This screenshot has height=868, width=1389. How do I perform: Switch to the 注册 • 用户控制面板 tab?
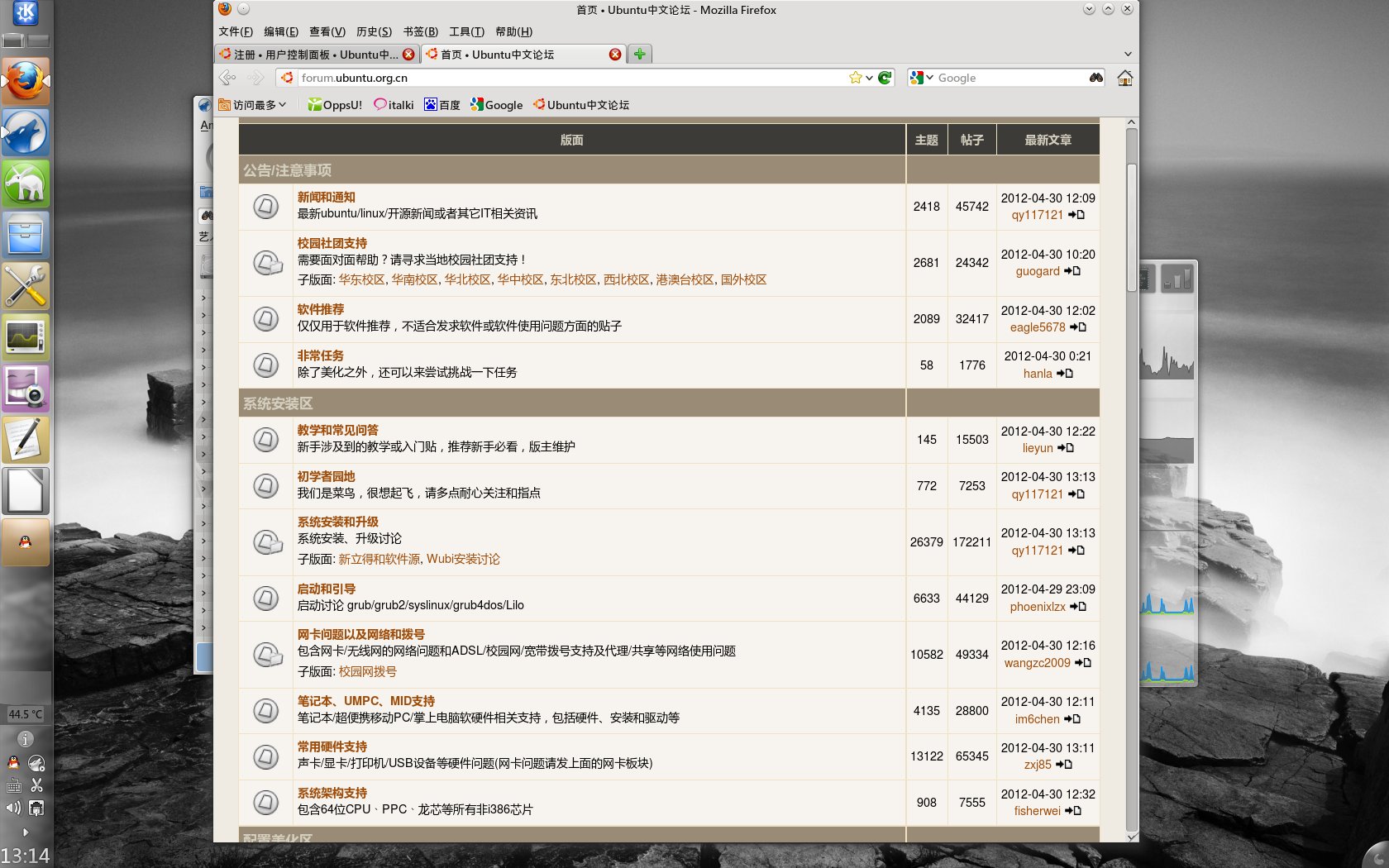pyautogui.click(x=317, y=55)
